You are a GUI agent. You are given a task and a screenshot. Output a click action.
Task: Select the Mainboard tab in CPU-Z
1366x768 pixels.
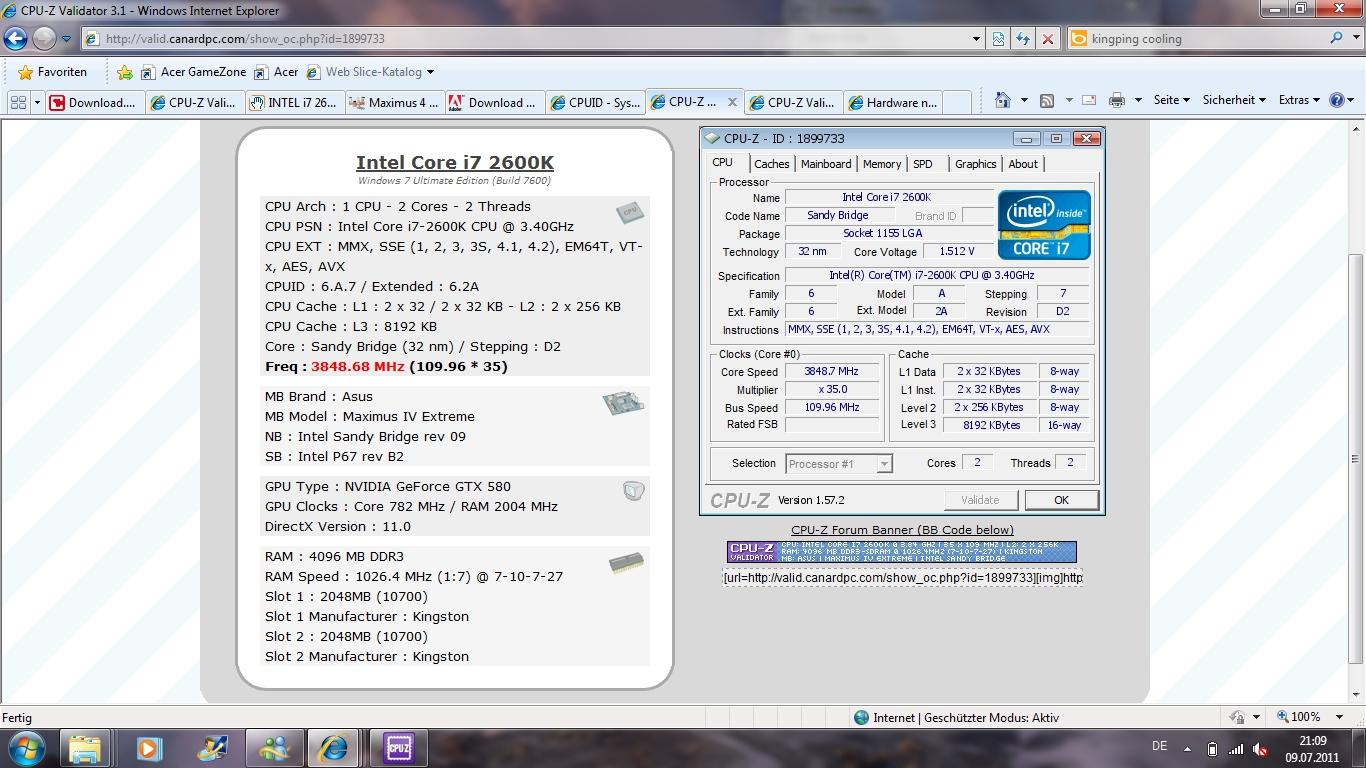pos(826,164)
